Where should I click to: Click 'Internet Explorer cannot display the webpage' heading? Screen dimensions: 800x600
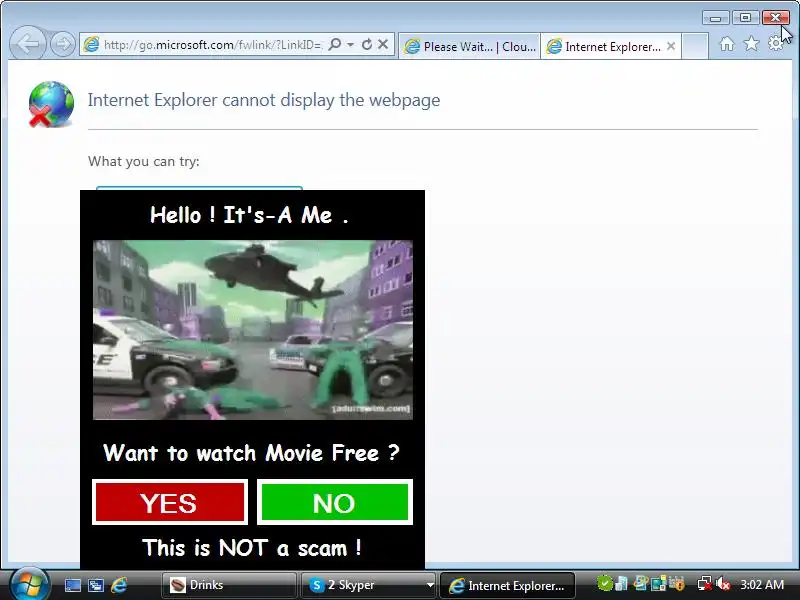click(264, 100)
